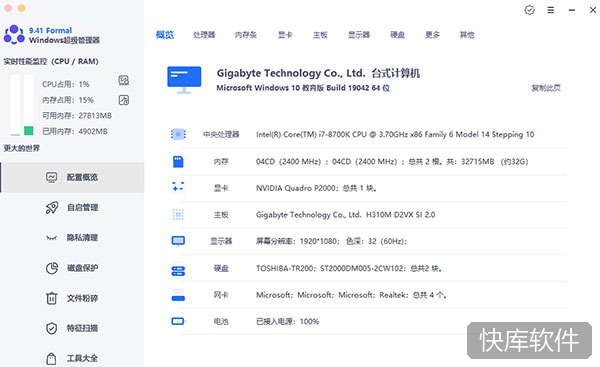Viewport: 600px width, 367px height.
Task: Click the 内存占用: 15% value
Action: [x=68, y=100]
